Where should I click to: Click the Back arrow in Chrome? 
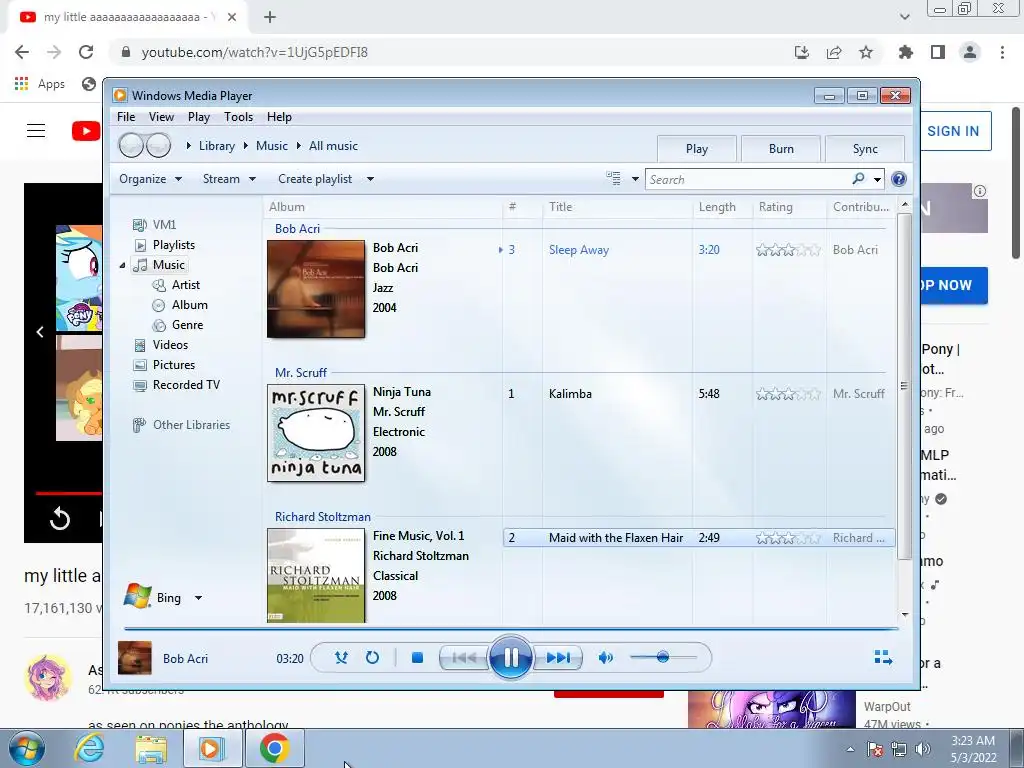(x=22, y=52)
